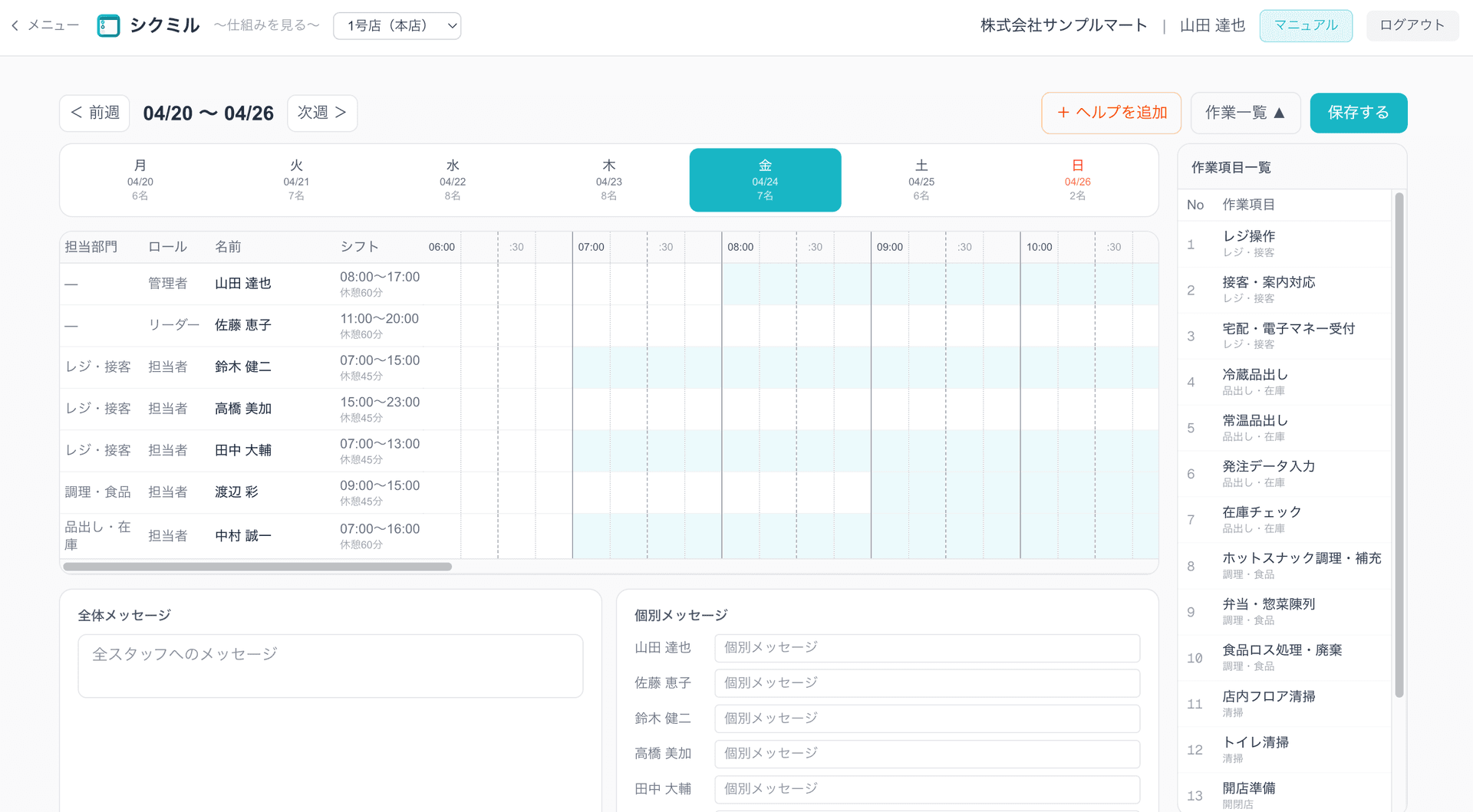1473x812 pixels.
Task: Click the name 田中 大輔 in the shift table
Action: tap(243, 451)
